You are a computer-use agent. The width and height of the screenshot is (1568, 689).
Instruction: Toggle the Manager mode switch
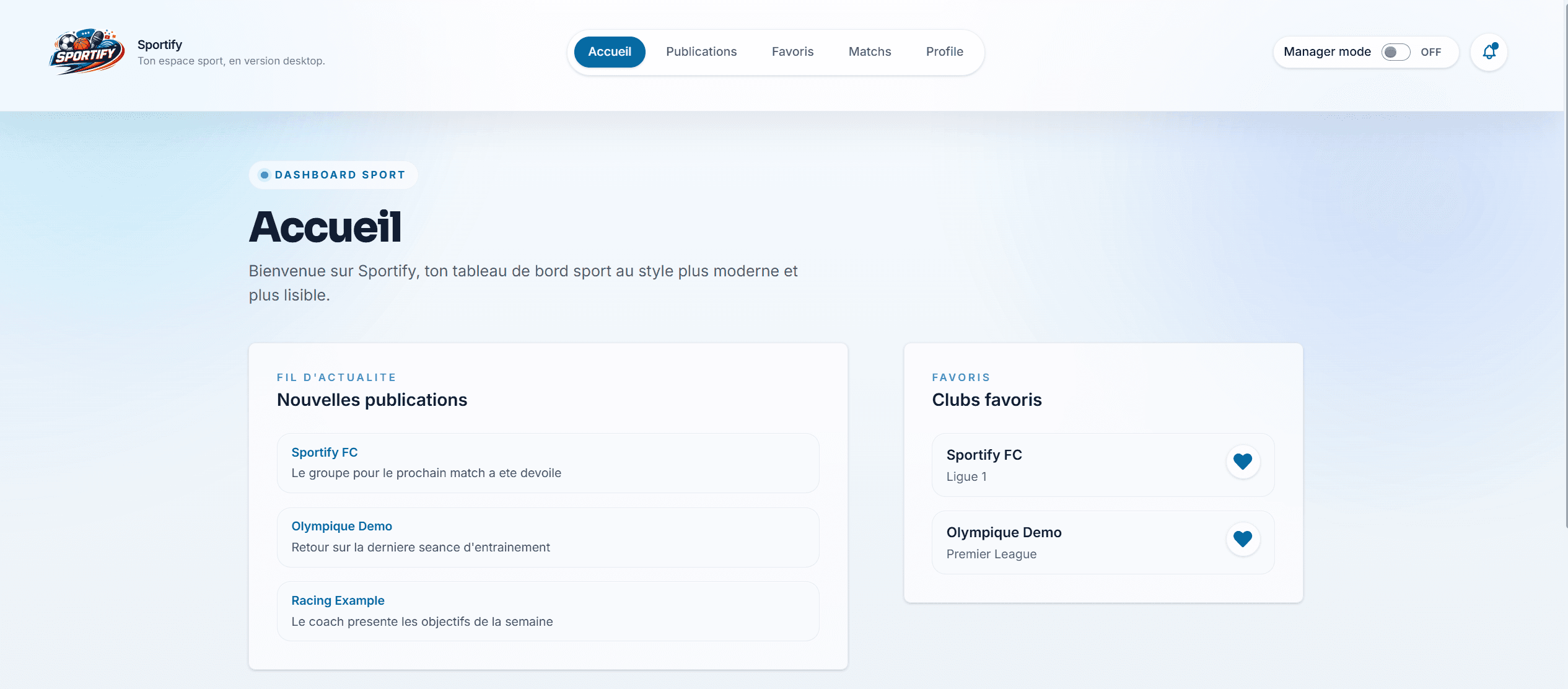click(1396, 52)
